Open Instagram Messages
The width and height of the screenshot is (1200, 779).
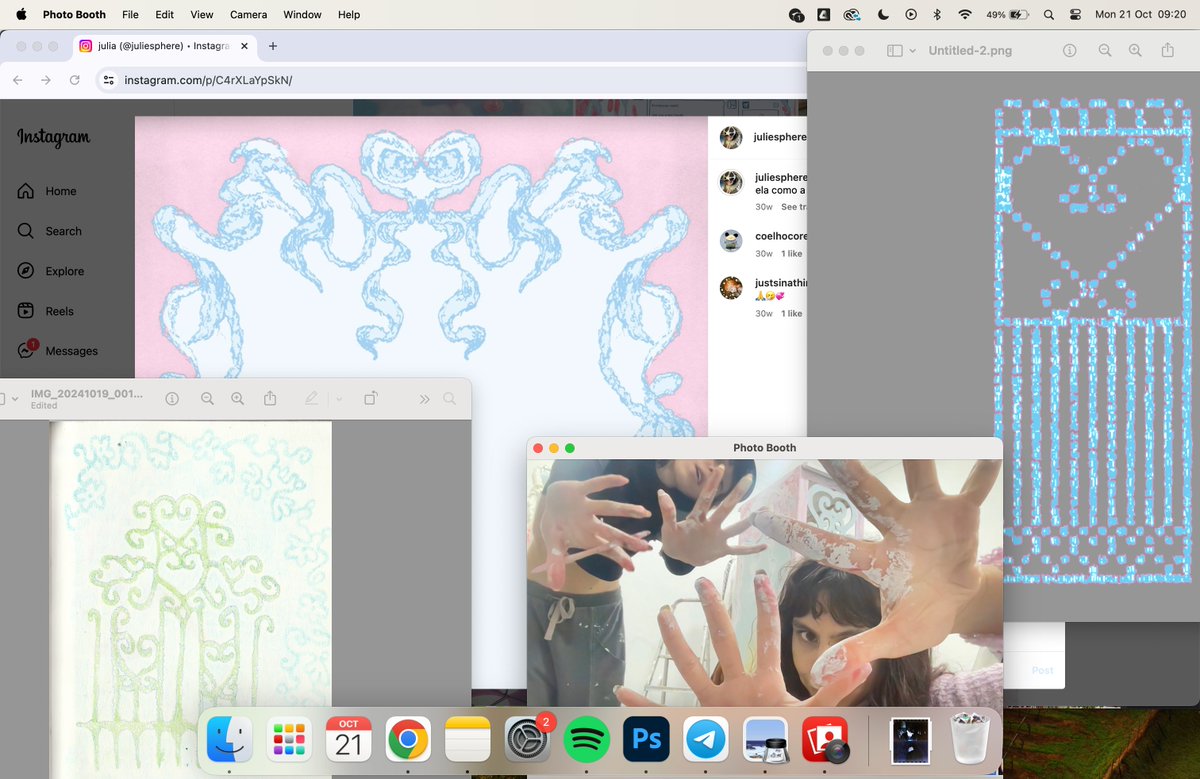coord(57,351)
